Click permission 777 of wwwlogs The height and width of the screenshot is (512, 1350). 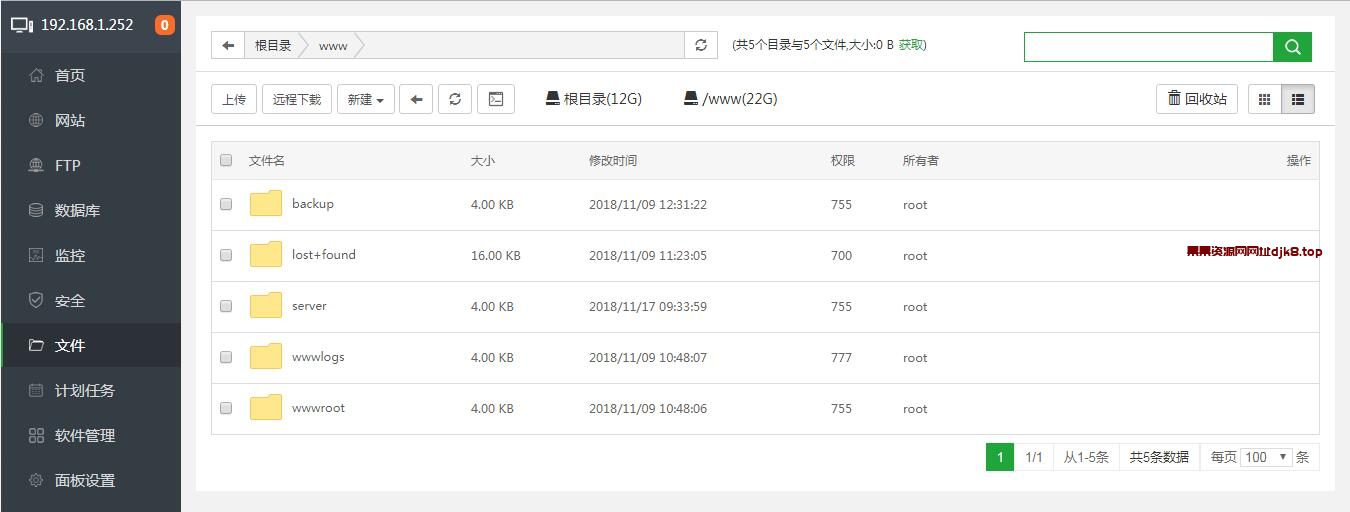(x=841, y=357)
